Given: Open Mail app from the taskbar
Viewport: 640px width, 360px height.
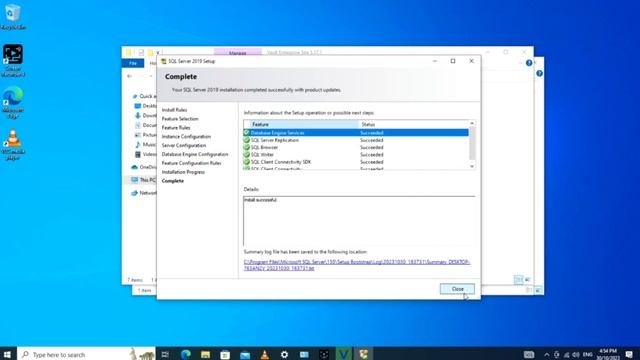Looking at the screenshot, I should (x=245, y=354).
